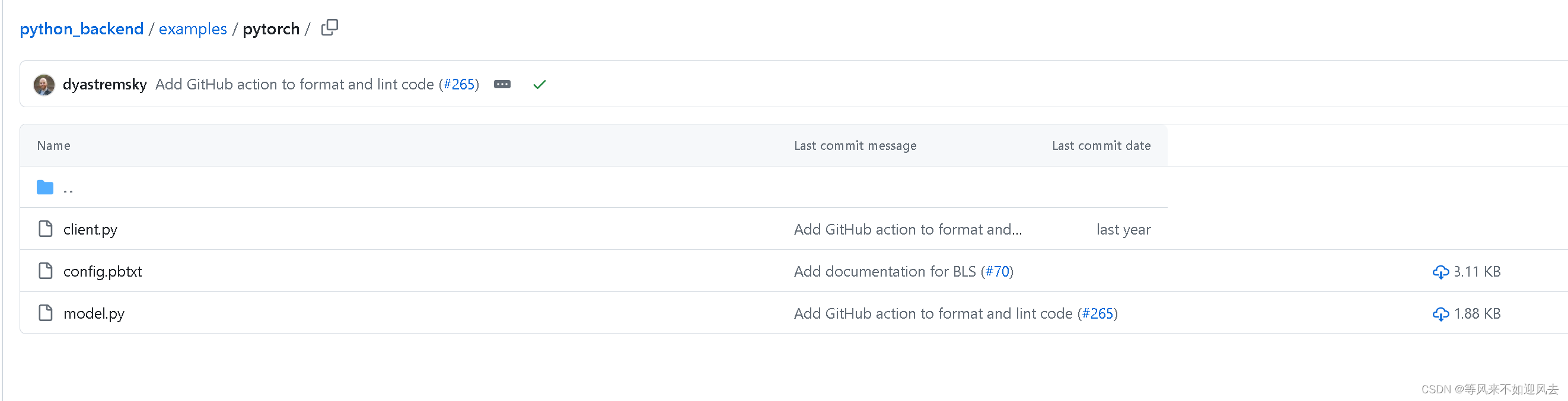Download config.pbtxt via cloud icon
The height and width of the screenshot is (401, 1568).
(1440, 272)
